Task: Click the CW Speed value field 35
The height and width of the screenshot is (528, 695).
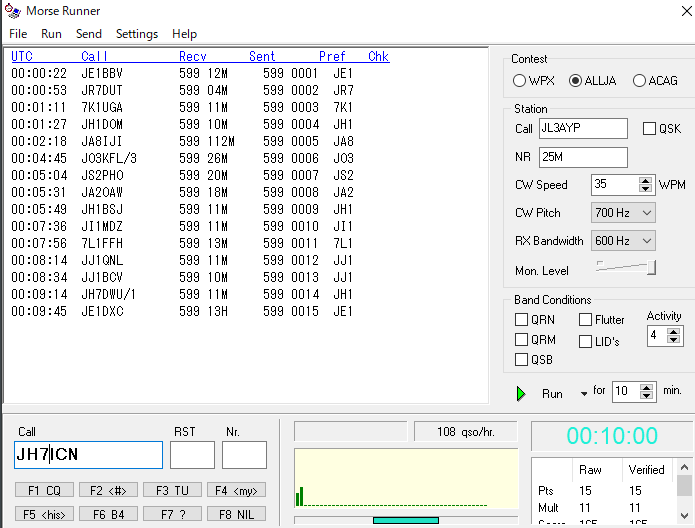Action: coord(615,184)
